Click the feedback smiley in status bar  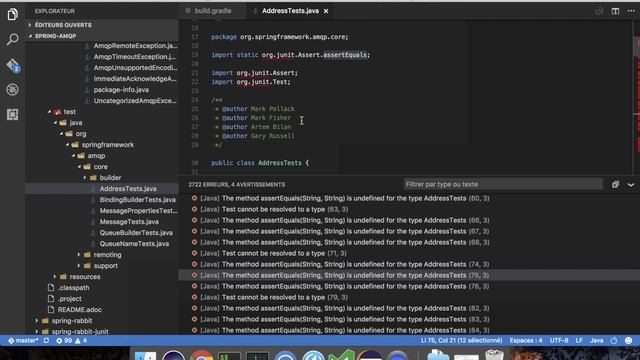click(629, 340)
